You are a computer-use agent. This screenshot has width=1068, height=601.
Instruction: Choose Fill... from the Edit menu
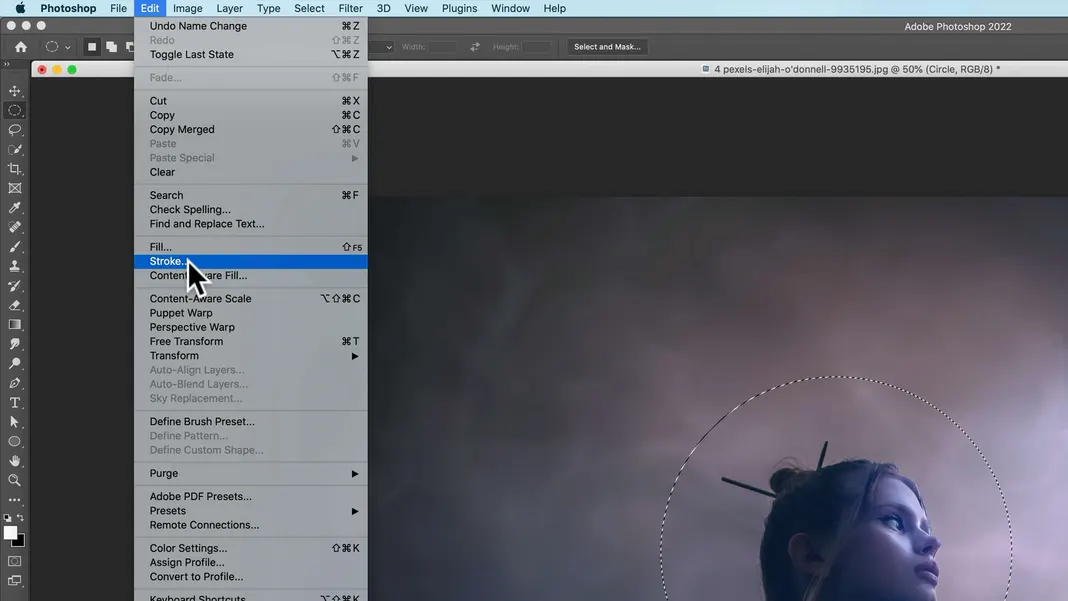pyautogui.click(x=252, y=247)
